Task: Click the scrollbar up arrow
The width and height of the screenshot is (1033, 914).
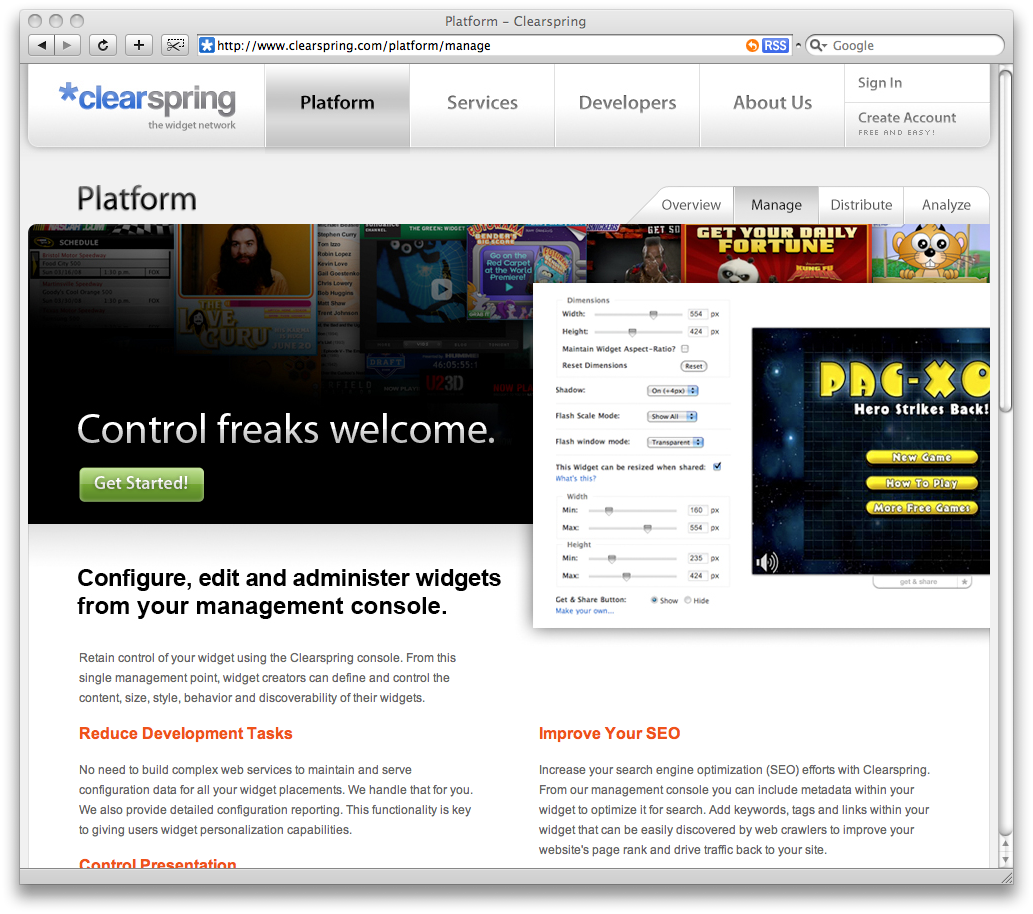Action: click(x=1005, y=843)
